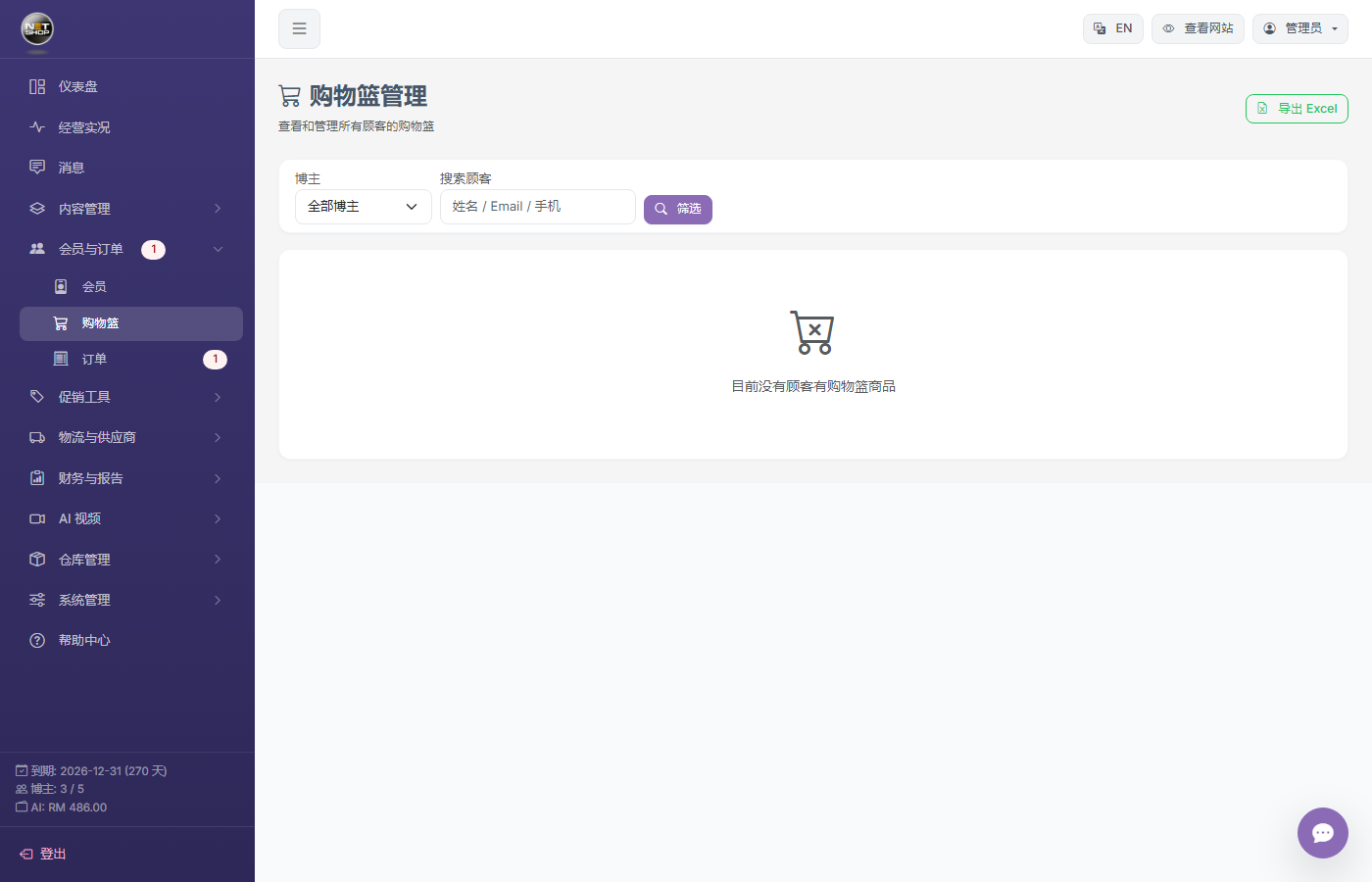Click the sliders icon beside 系统管理

coord(37,600)
